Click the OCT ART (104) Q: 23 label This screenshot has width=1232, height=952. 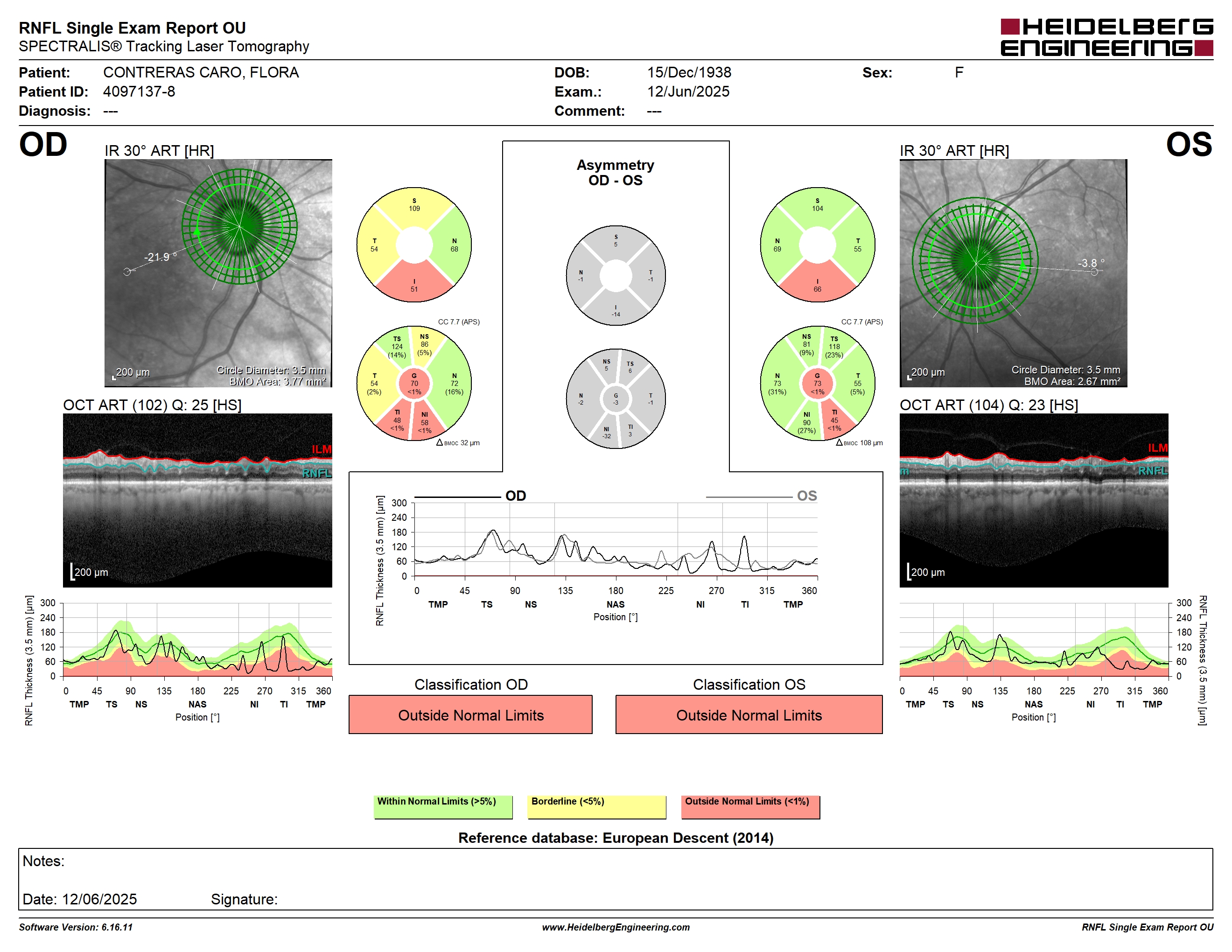[x=988, y=405]
